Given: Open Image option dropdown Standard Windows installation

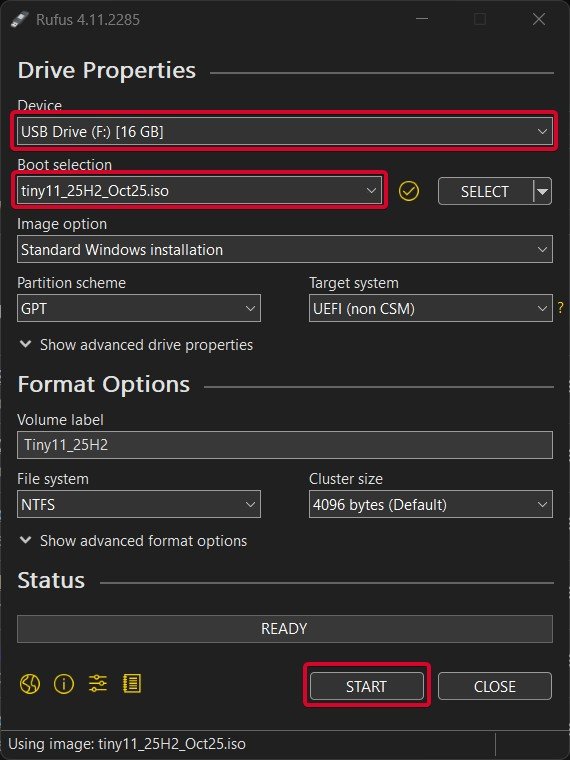Looking at the screenshot, I should 285,250.
